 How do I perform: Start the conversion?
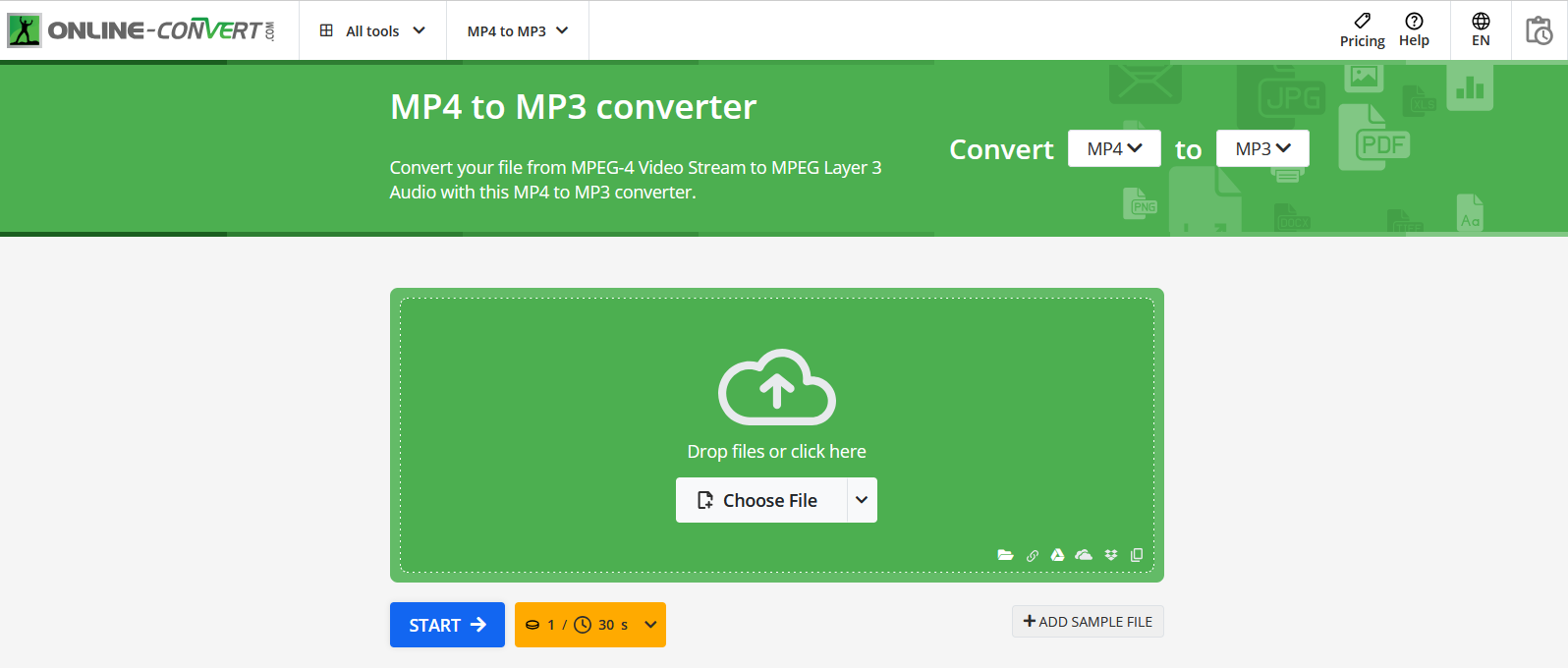coord(447,625)
